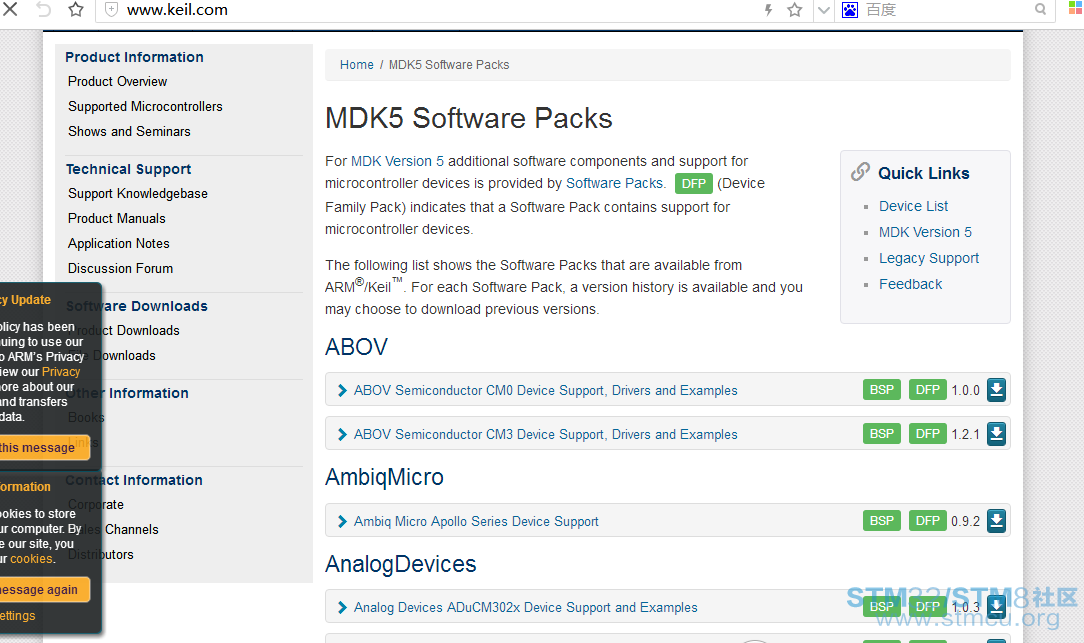Open Supported Microcontrollers in sidebar
This screenshot has width=1084, height=643.
pyautogui.click(x=145, y=106)
